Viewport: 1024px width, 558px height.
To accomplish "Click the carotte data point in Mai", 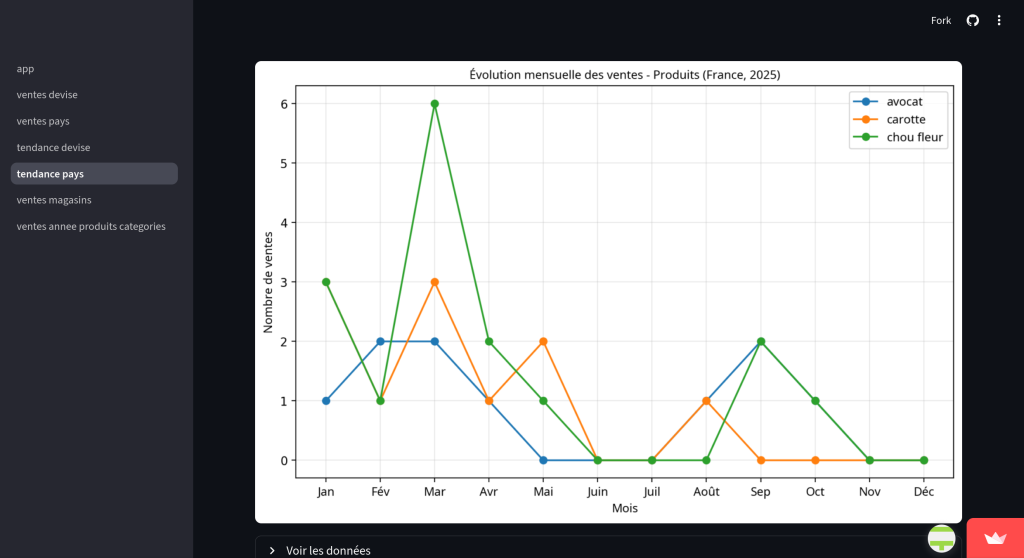I will pyautogui.click(x=543, y=342).
